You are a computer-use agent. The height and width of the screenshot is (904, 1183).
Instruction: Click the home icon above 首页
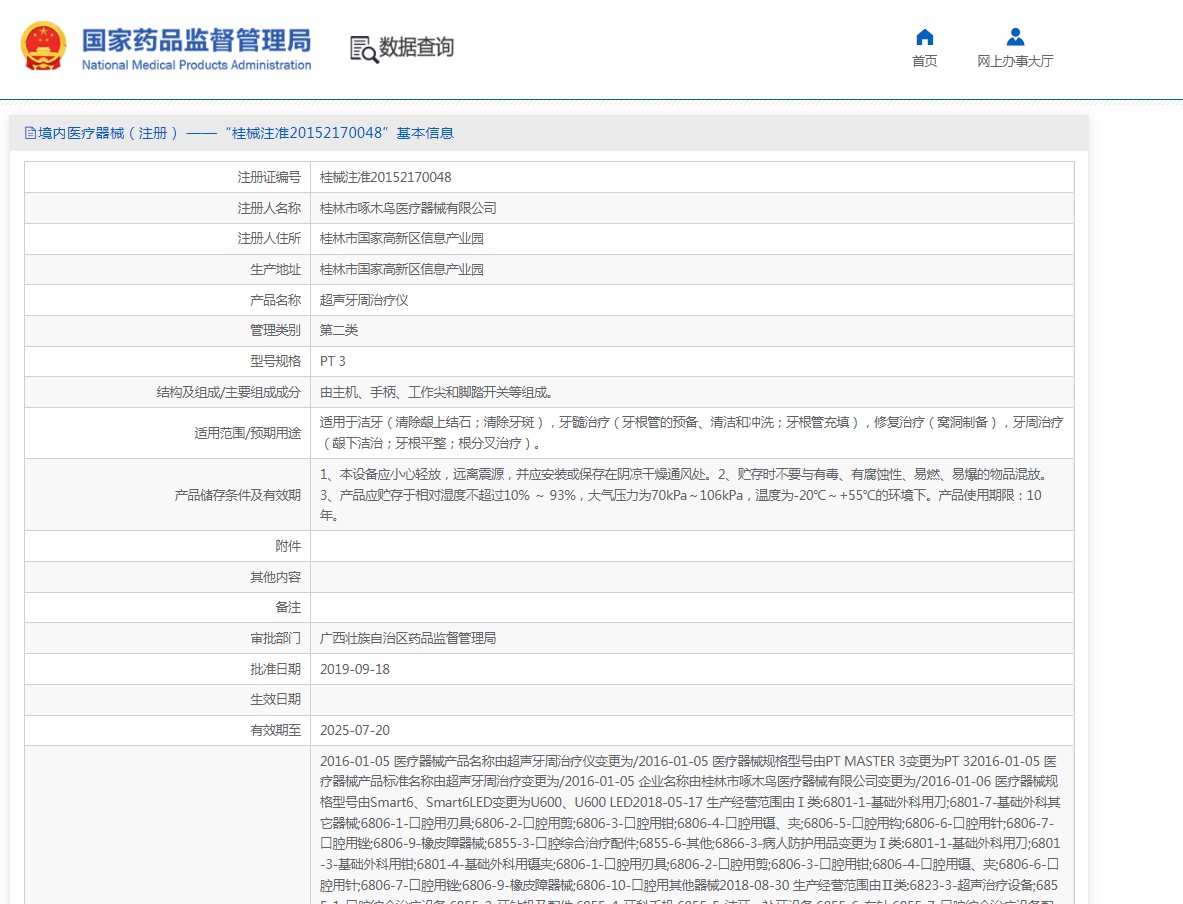point(924,38)
